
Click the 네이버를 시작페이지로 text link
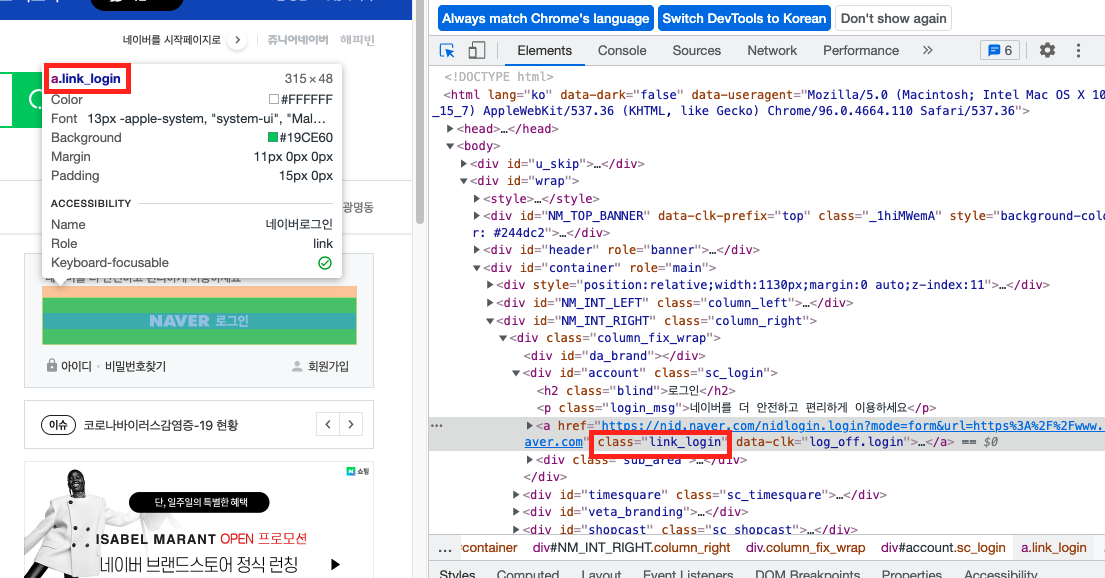click(172, 40)
